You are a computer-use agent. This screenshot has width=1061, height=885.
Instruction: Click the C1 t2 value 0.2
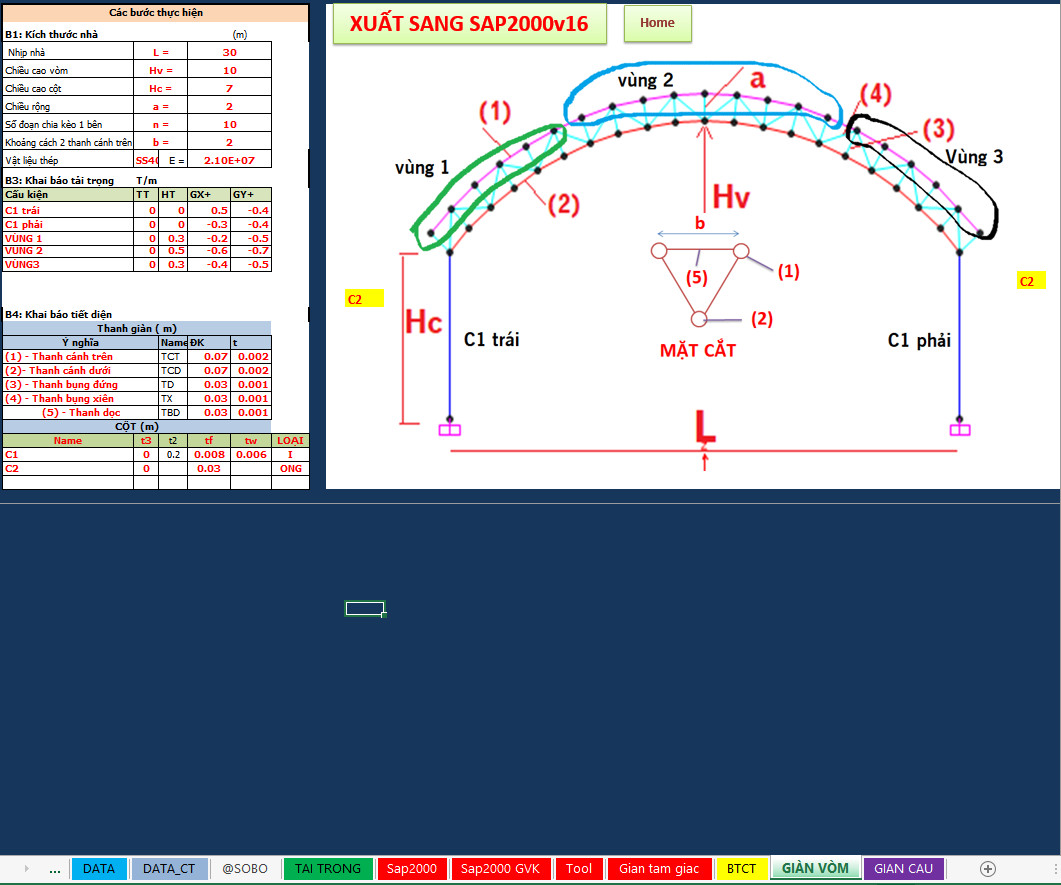[x=173, y=455]
